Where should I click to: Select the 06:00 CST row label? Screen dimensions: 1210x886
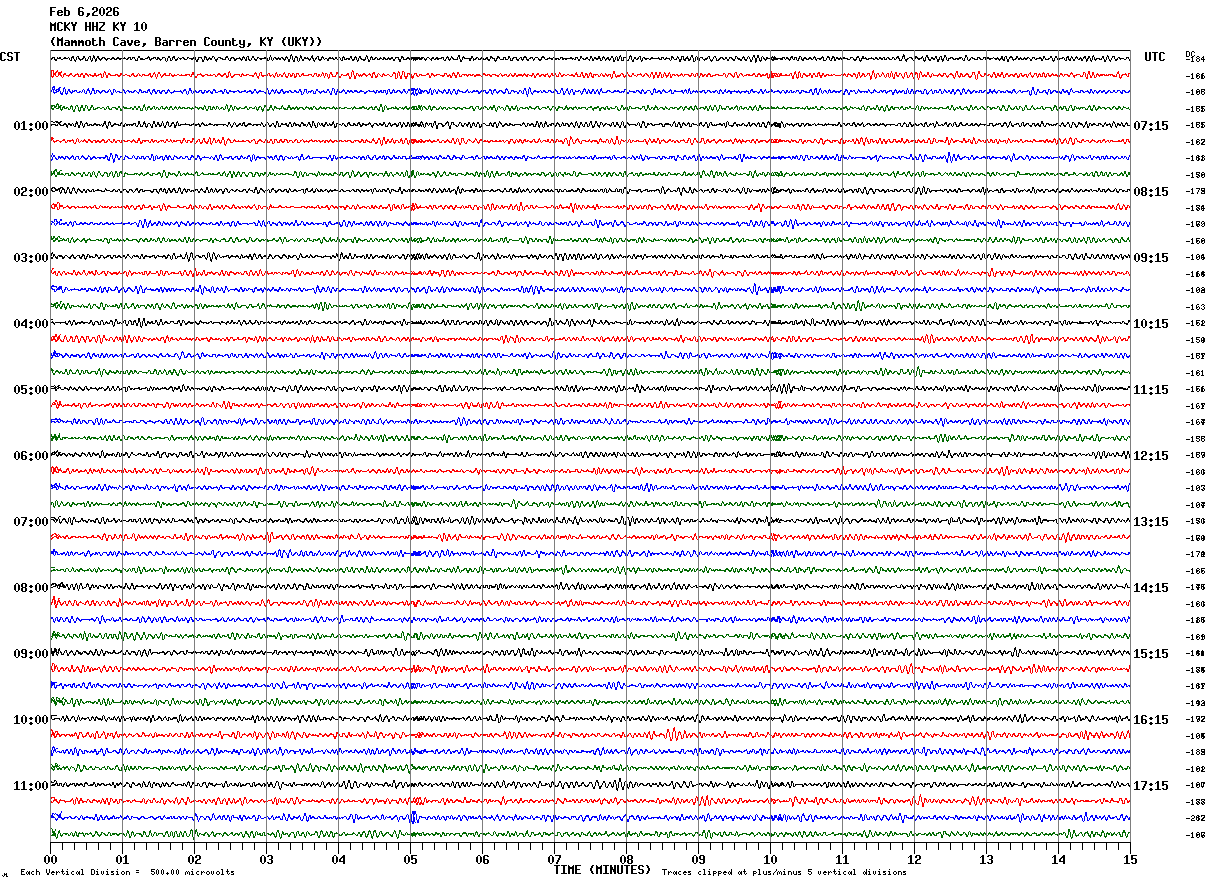pyautogui.click(x=31, y=456)
